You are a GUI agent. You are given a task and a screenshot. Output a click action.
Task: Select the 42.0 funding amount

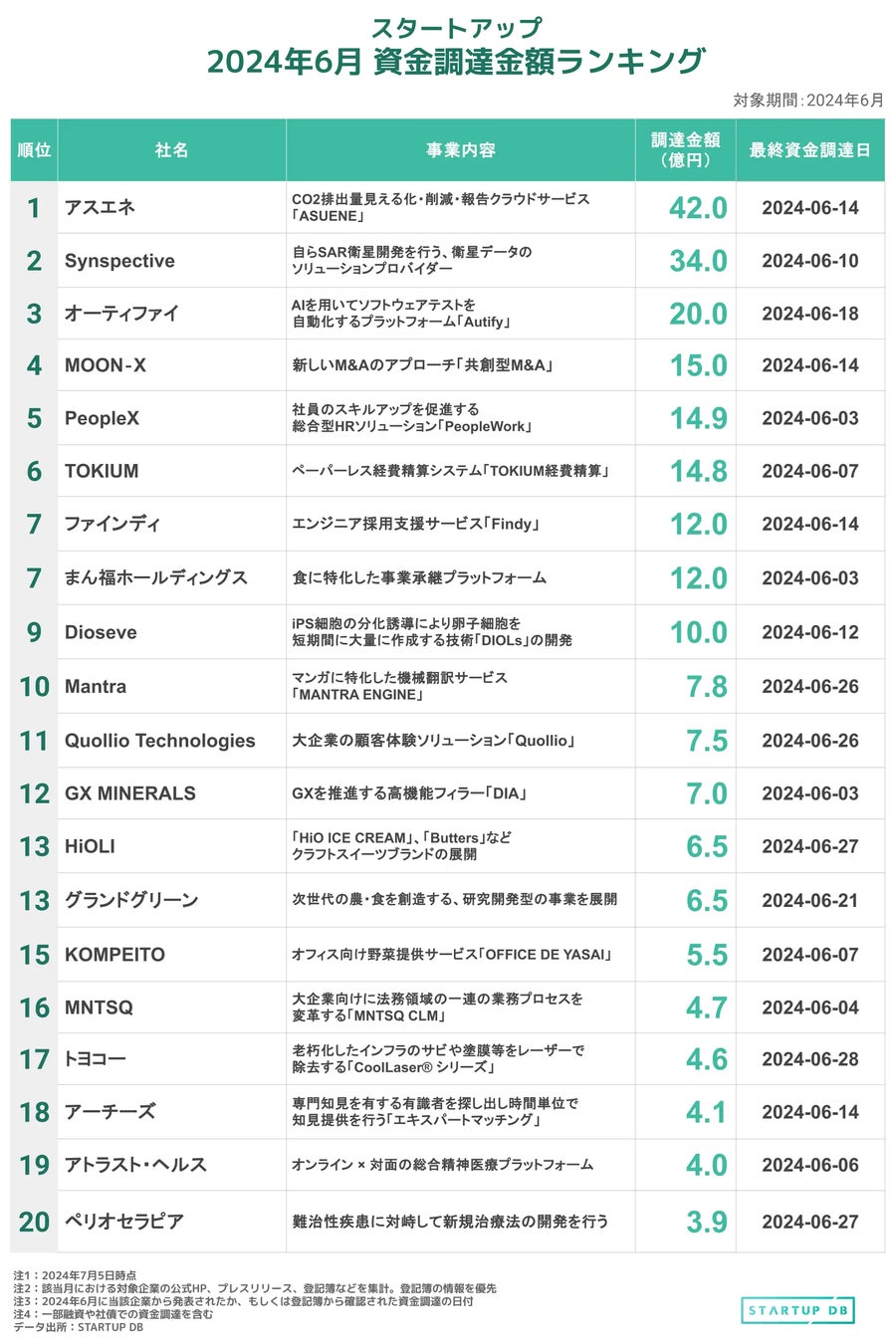click(698, 208)
